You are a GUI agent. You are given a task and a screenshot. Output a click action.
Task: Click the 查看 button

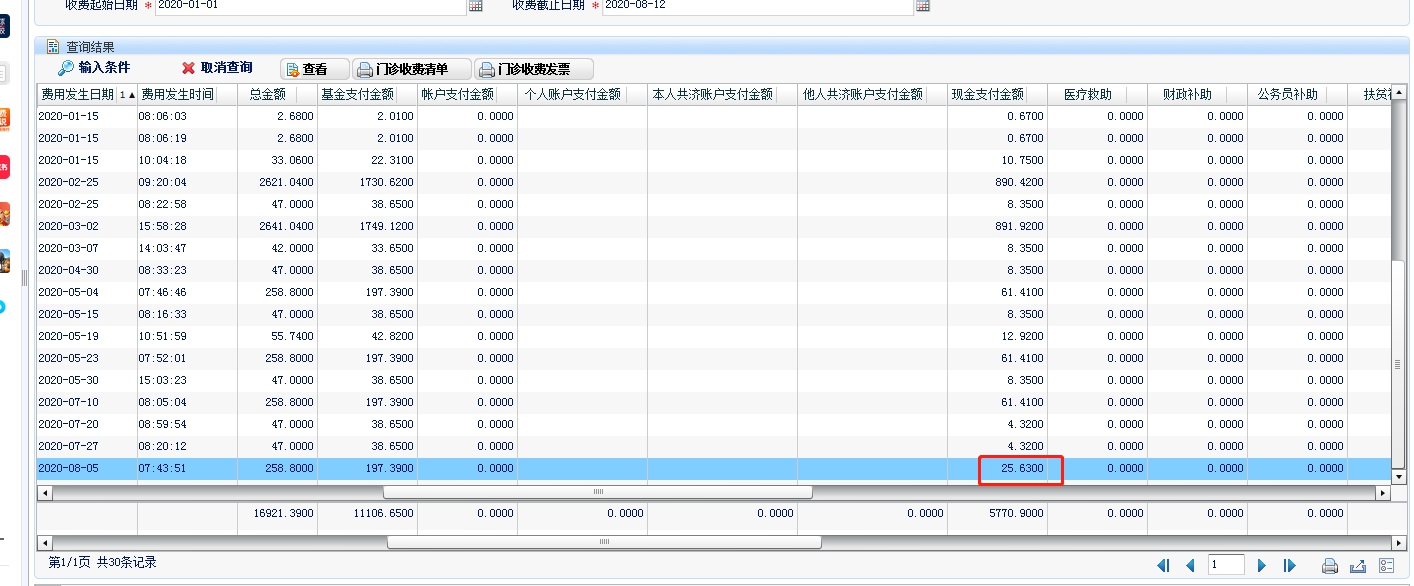point(314,69)
